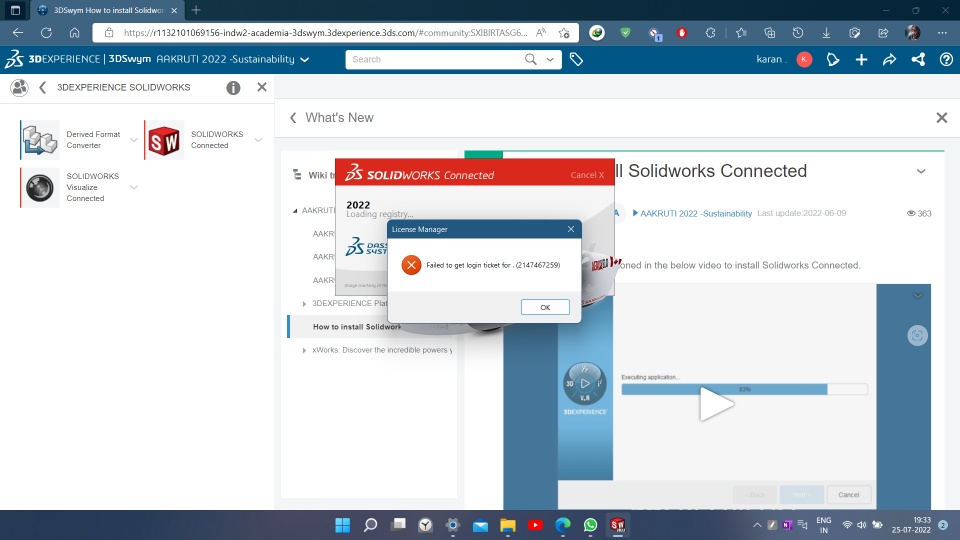Open the Edge Settings and more ellipsis menu

942,33
